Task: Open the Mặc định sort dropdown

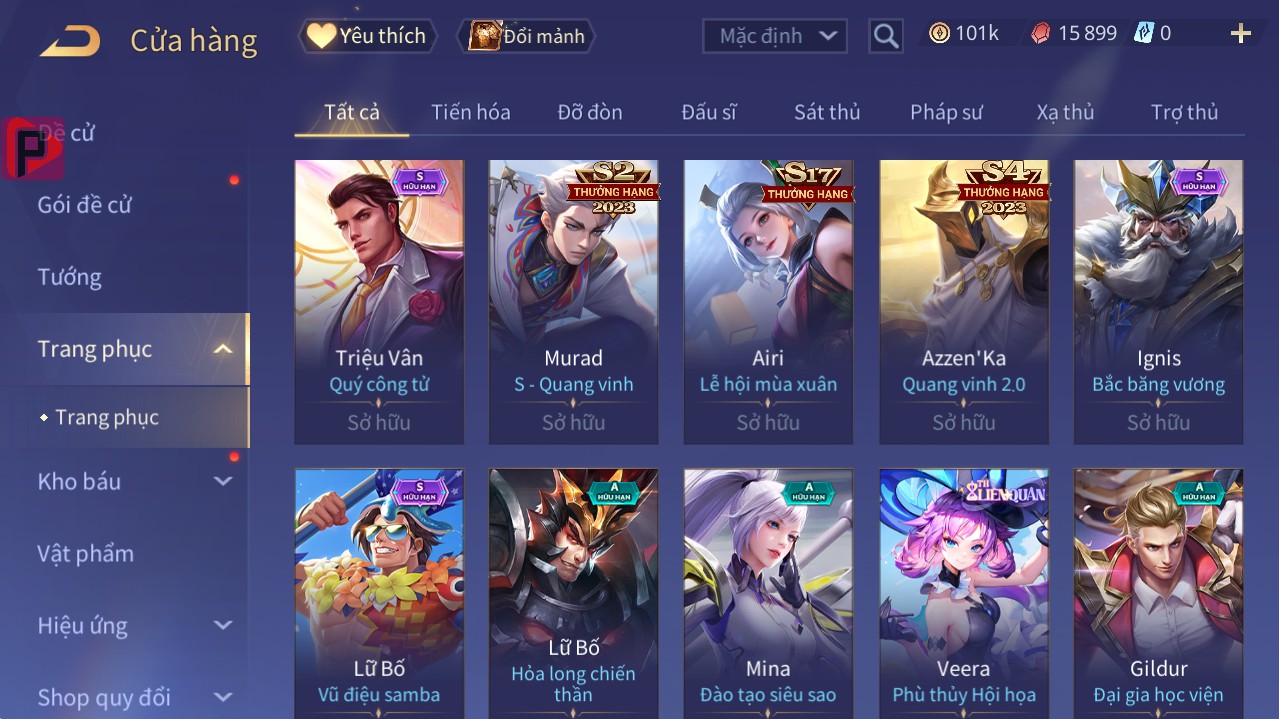Action: pyautogui.click(x=775, y=36)
